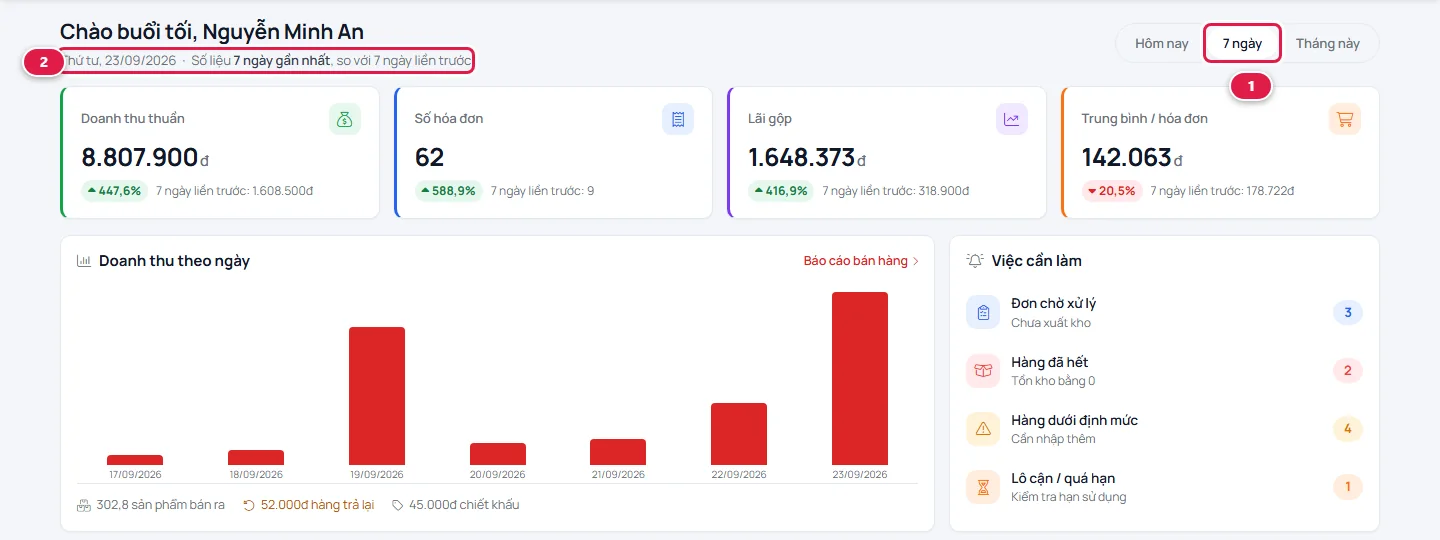This screenshot has width=1440, height=540.
Task: Click the Cần nhập thêm subtitle
Action: [x=1053, y=439]
